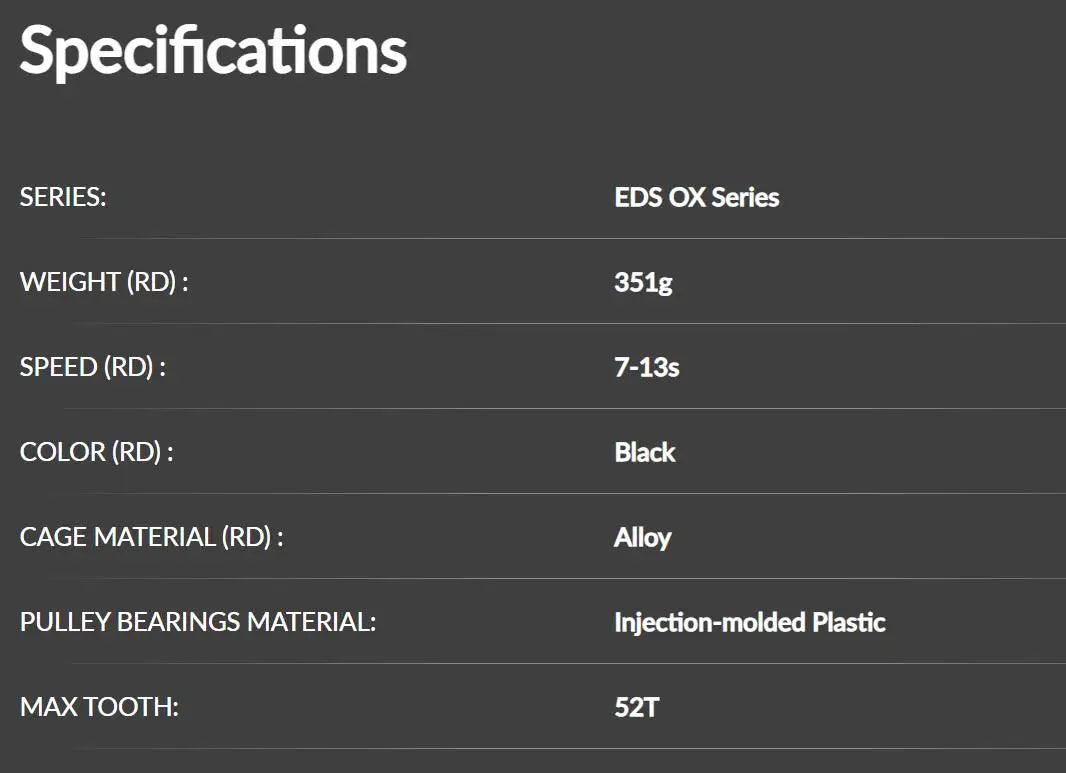Click the PULLEY BEARINGS MATERIAL label
This screenshot has width=1066, height=773.
pos(198,622)
